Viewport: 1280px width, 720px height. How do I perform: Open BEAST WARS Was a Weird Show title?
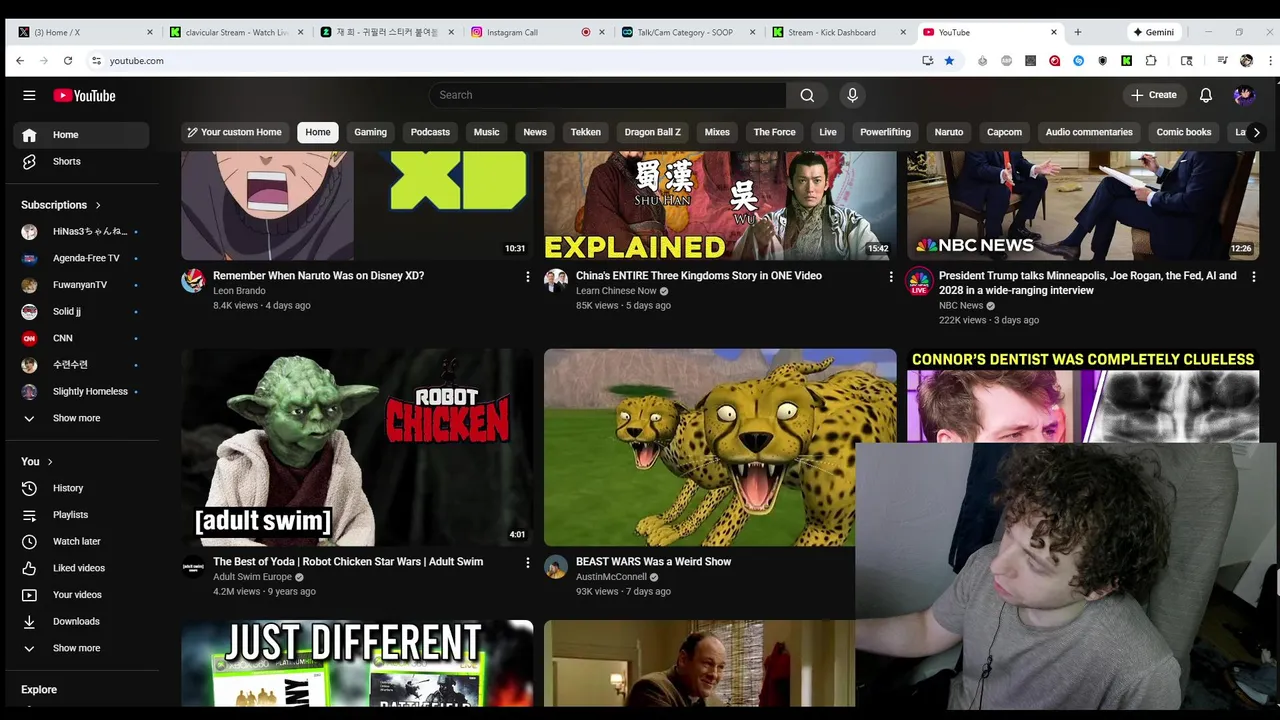click(653, 562)
